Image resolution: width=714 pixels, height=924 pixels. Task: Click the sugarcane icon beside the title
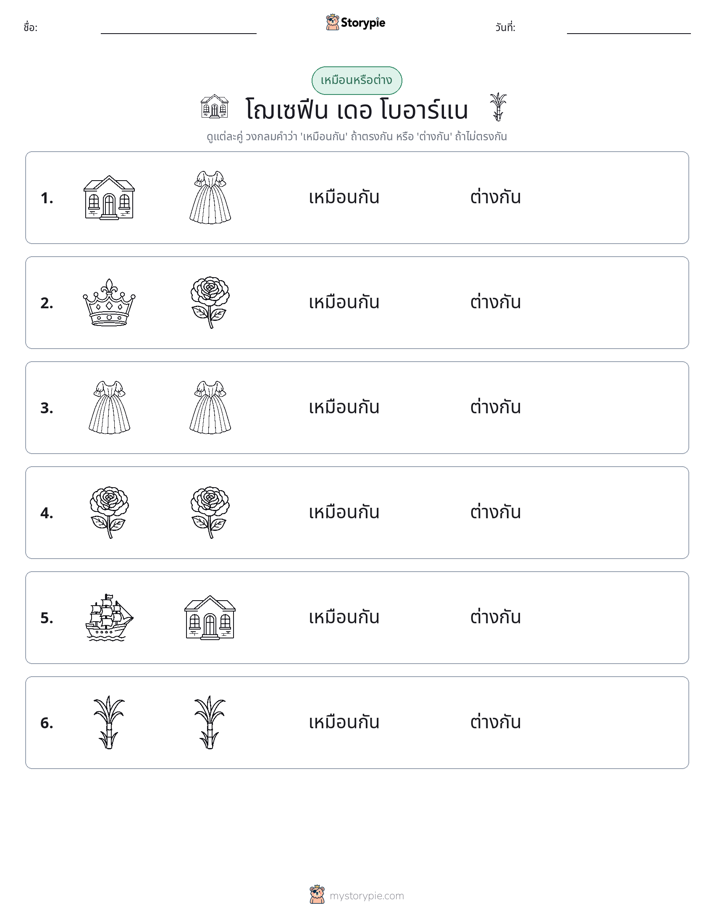pyautogui.click(x=498, y=107)
